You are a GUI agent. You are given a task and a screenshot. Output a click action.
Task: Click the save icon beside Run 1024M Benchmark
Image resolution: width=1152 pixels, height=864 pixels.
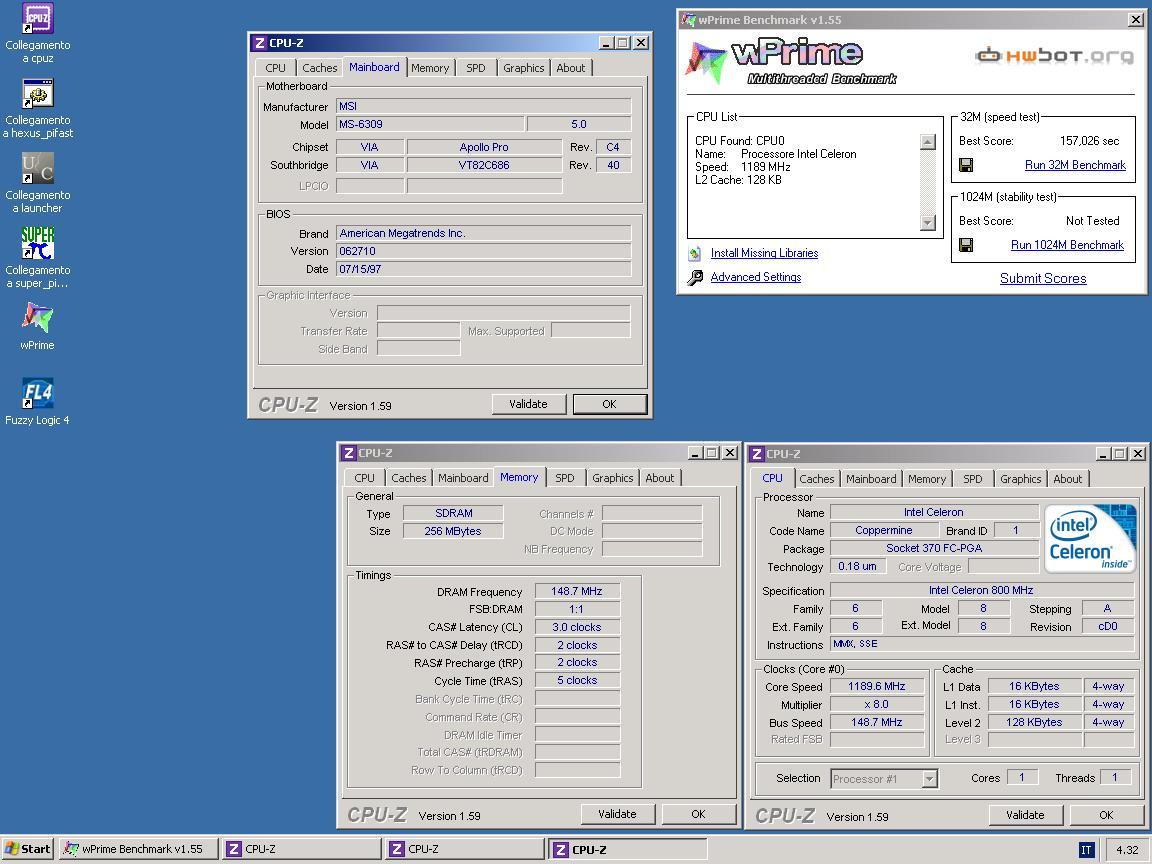(x=966, y=245)
